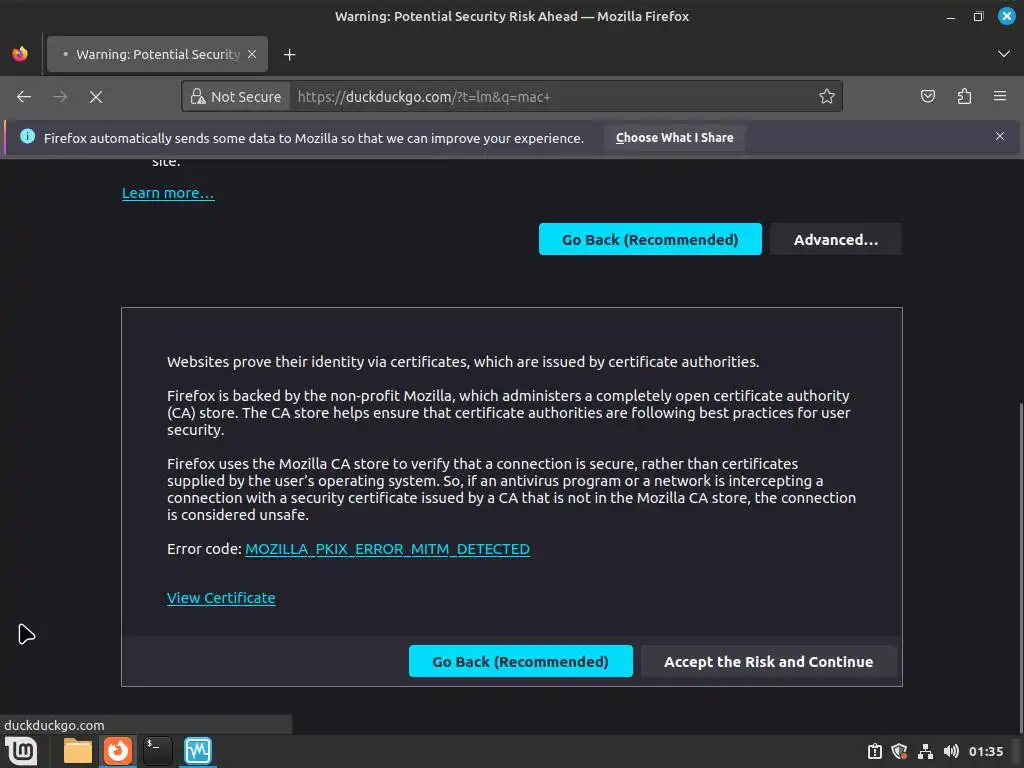Restore the Firefox window size
1024x768 pixels.
(x=978, y=17)
